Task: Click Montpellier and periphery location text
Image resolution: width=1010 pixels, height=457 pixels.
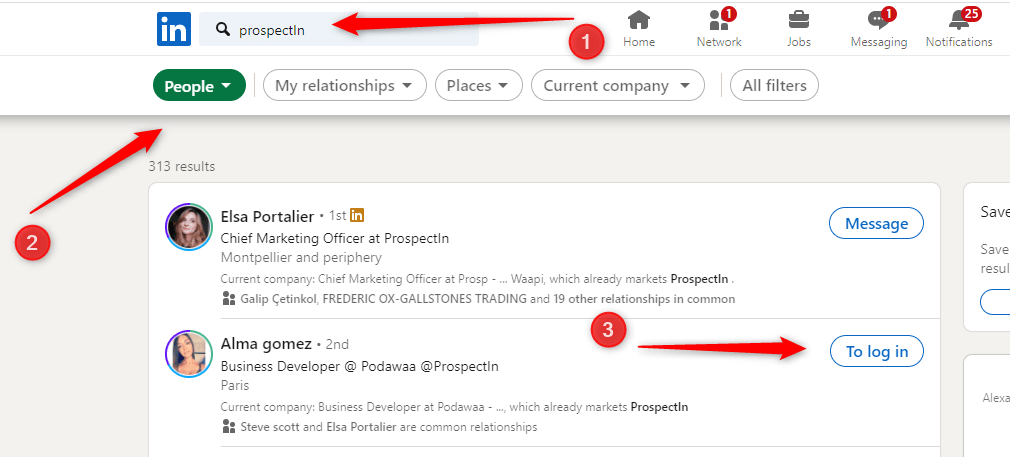Action: tap(301, 257)
